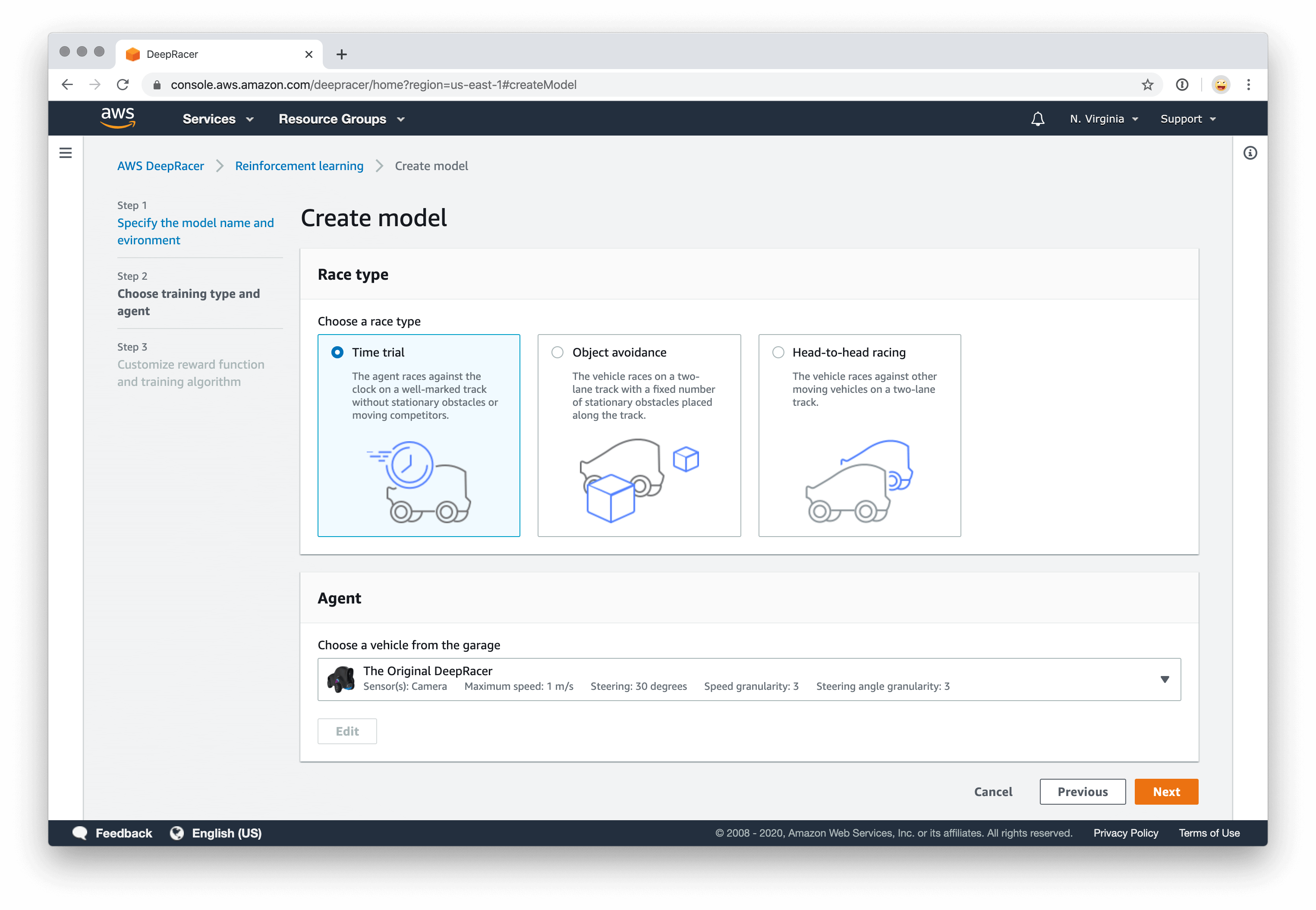The image size is (1316, 910).
Task: Bookmark this page with the star icon
Action: 1147,84
